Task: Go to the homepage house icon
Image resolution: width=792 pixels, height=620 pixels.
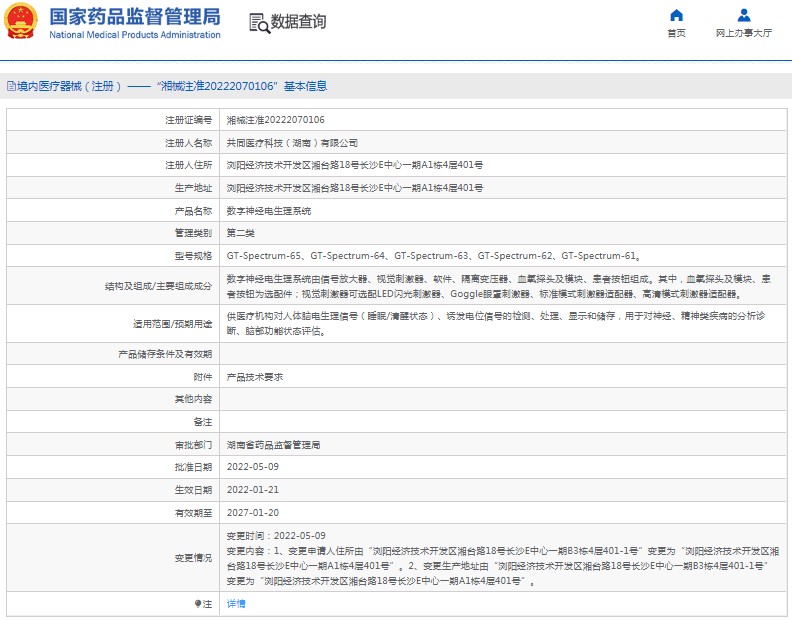Action: pos(676,15)
